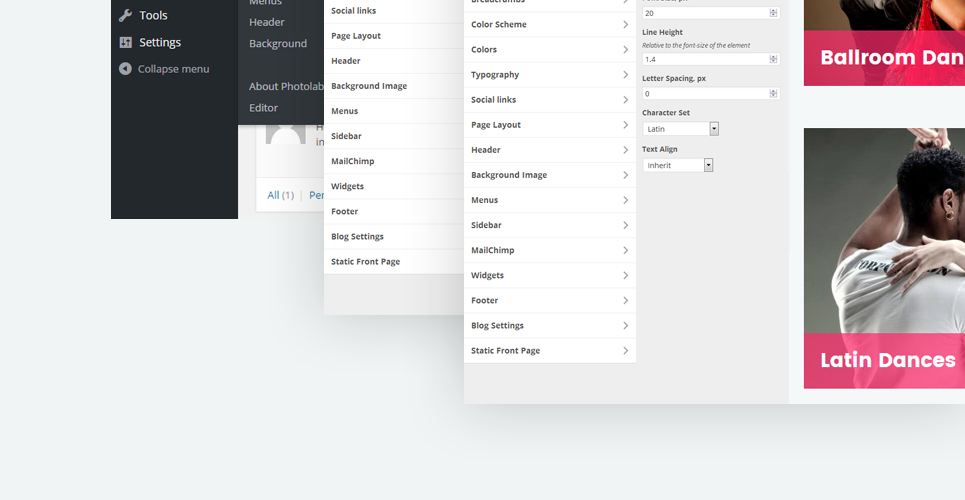Open the Text Align dropdown showing Inherit

click(x=678, y=165)
